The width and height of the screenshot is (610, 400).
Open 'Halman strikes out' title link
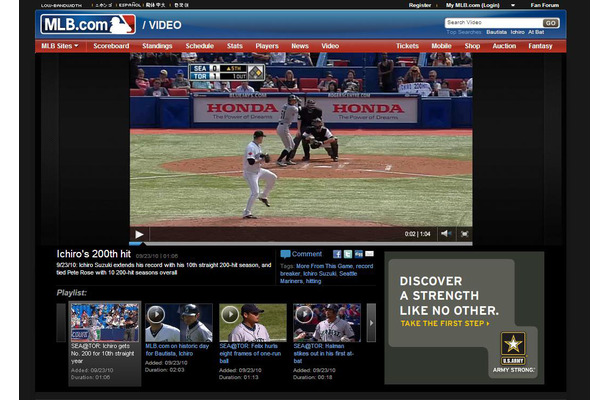pyautogui.click(x=323, y=353)
